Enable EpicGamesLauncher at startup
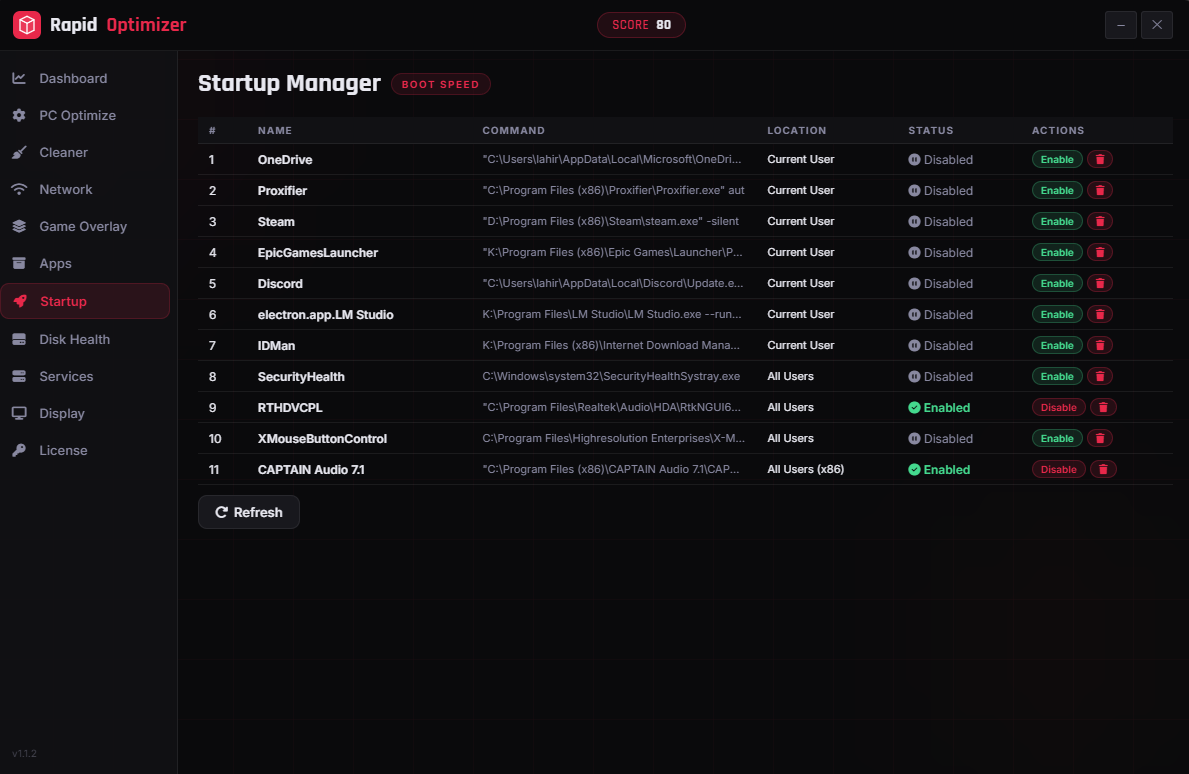1189x774 pixels. pyautogui.click(x=1057, y=252)
